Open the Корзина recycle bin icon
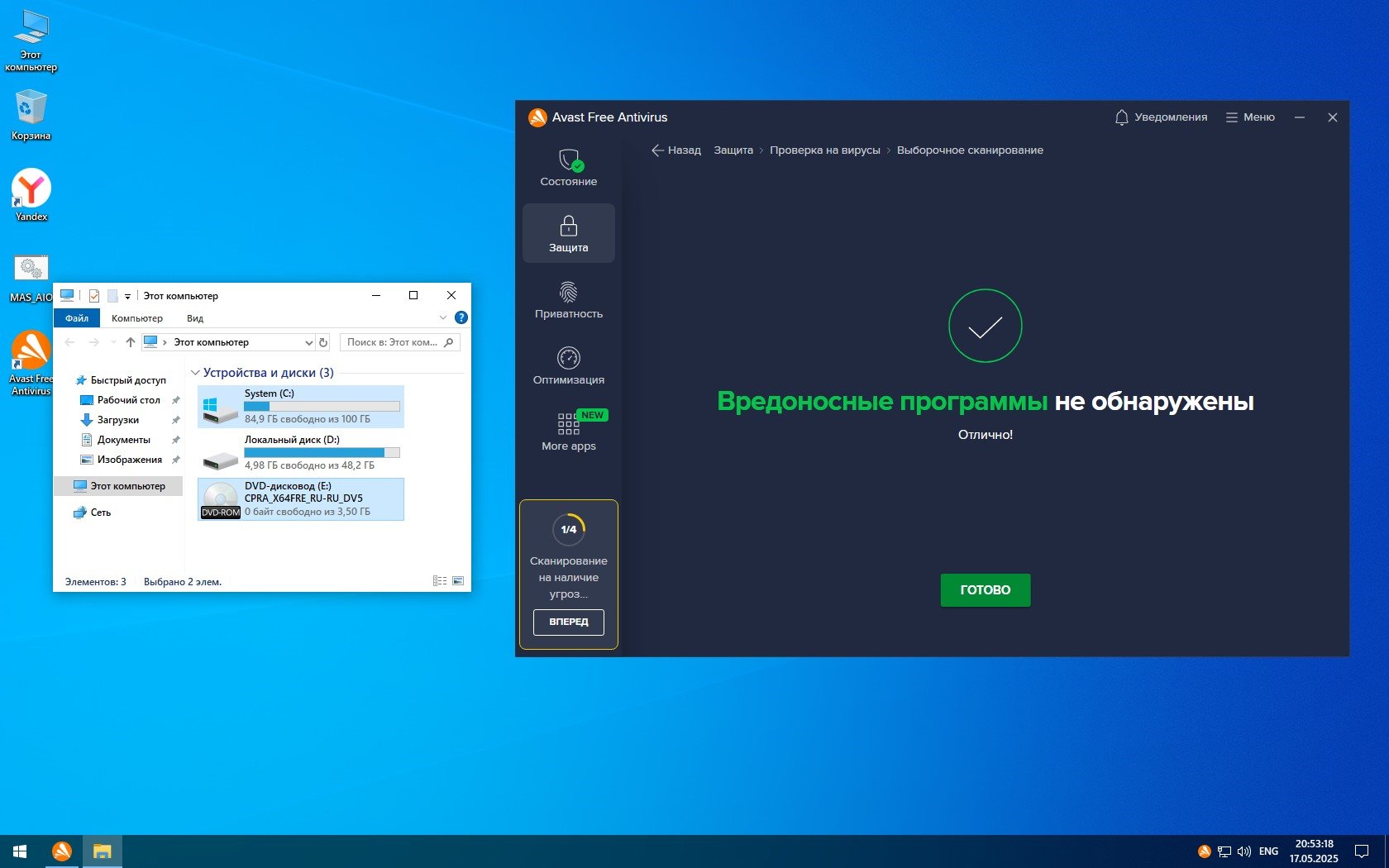Viewport: 1389px width, 868px height. pos(31,115)
